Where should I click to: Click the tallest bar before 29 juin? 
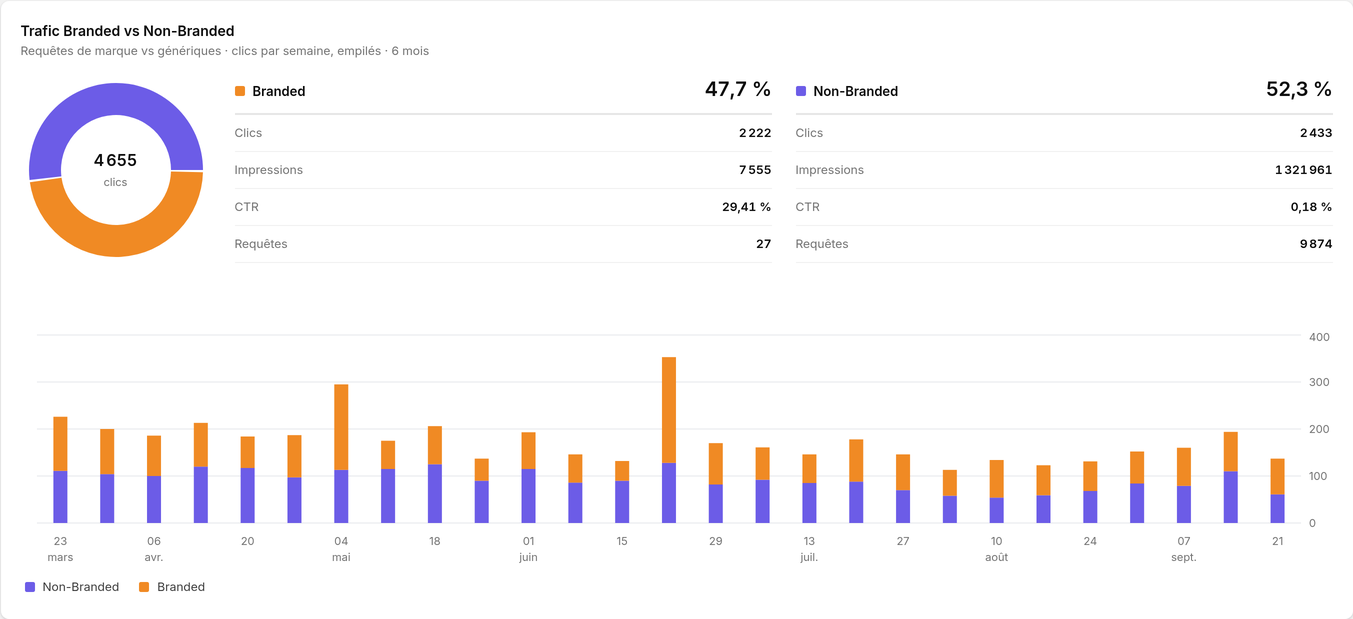tap(669, 440)
